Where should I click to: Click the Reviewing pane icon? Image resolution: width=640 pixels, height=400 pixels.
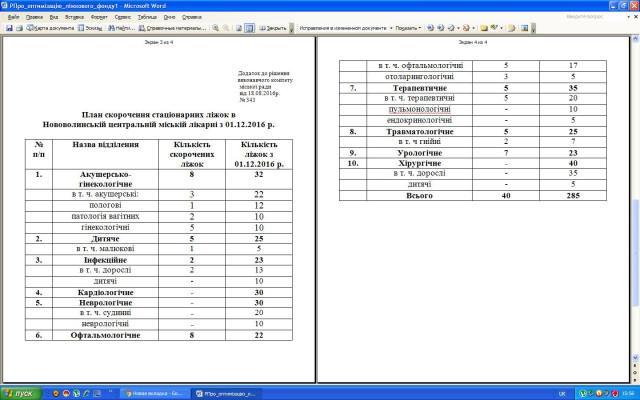[x=524, y=28]
